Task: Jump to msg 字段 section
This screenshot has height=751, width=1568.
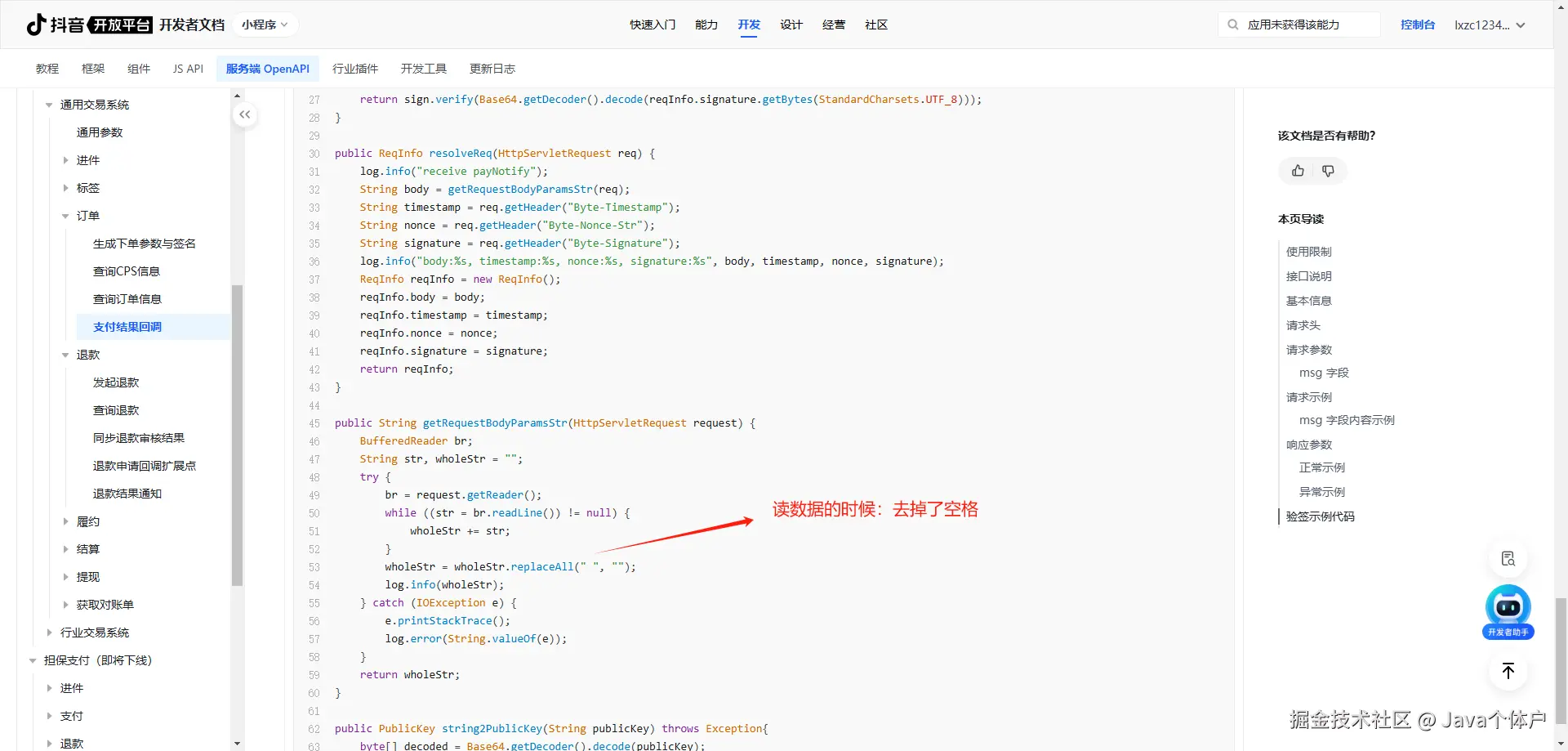Action: pos(1324,373)
